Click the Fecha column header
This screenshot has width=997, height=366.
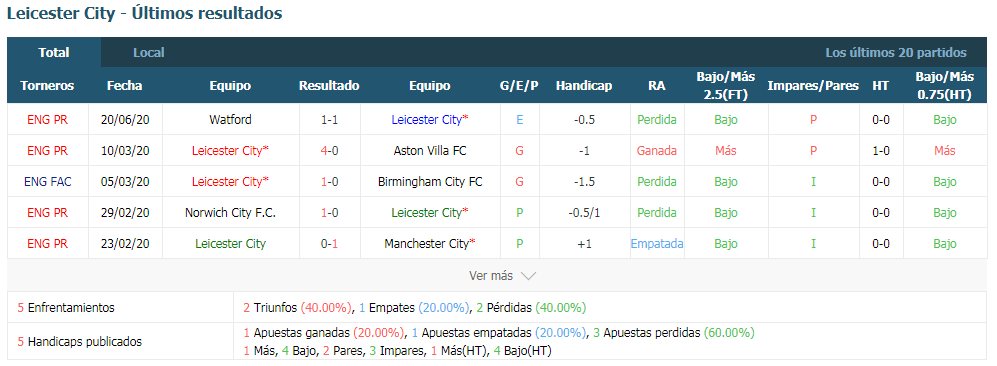pyautogui.click(x=125, y=86)
